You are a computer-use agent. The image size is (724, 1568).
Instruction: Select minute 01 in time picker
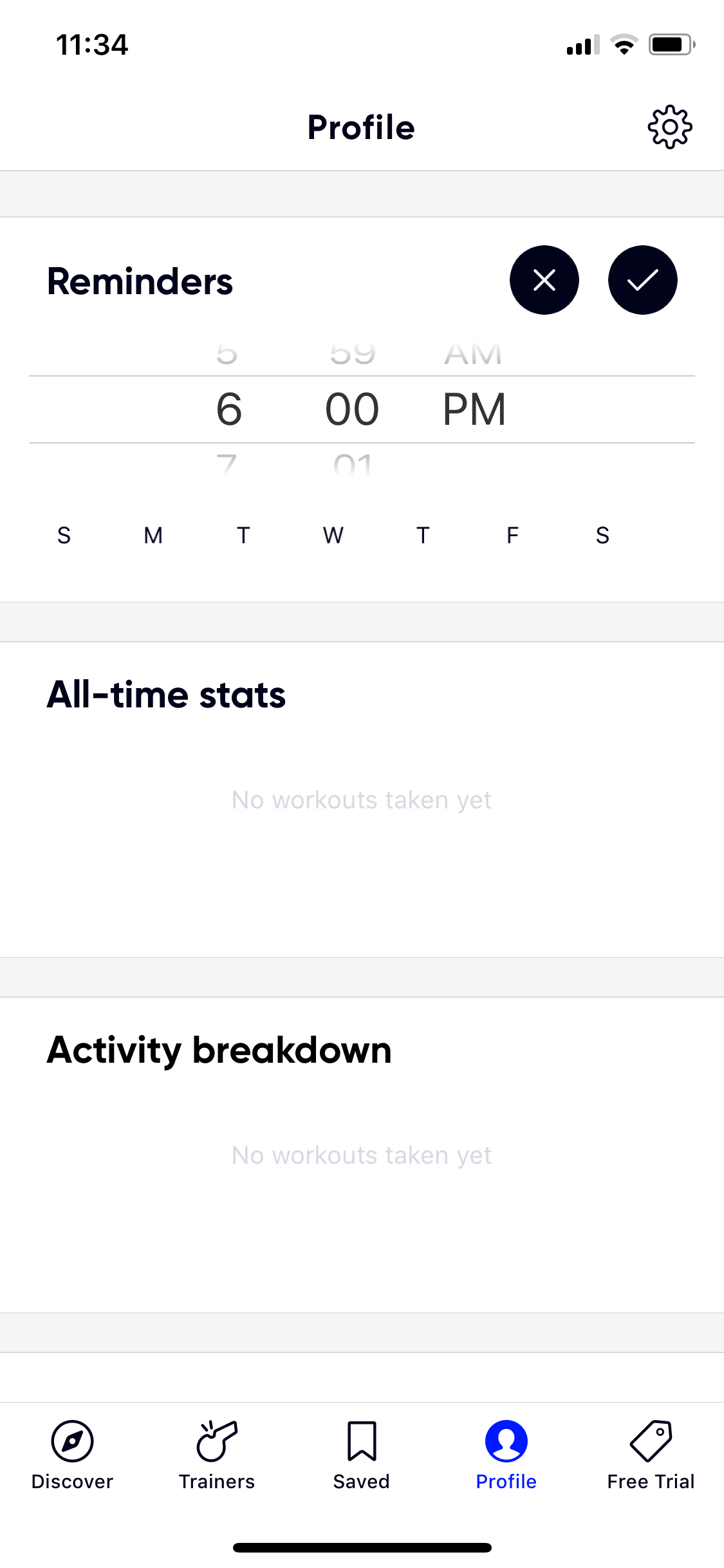(x=352, y=463)
